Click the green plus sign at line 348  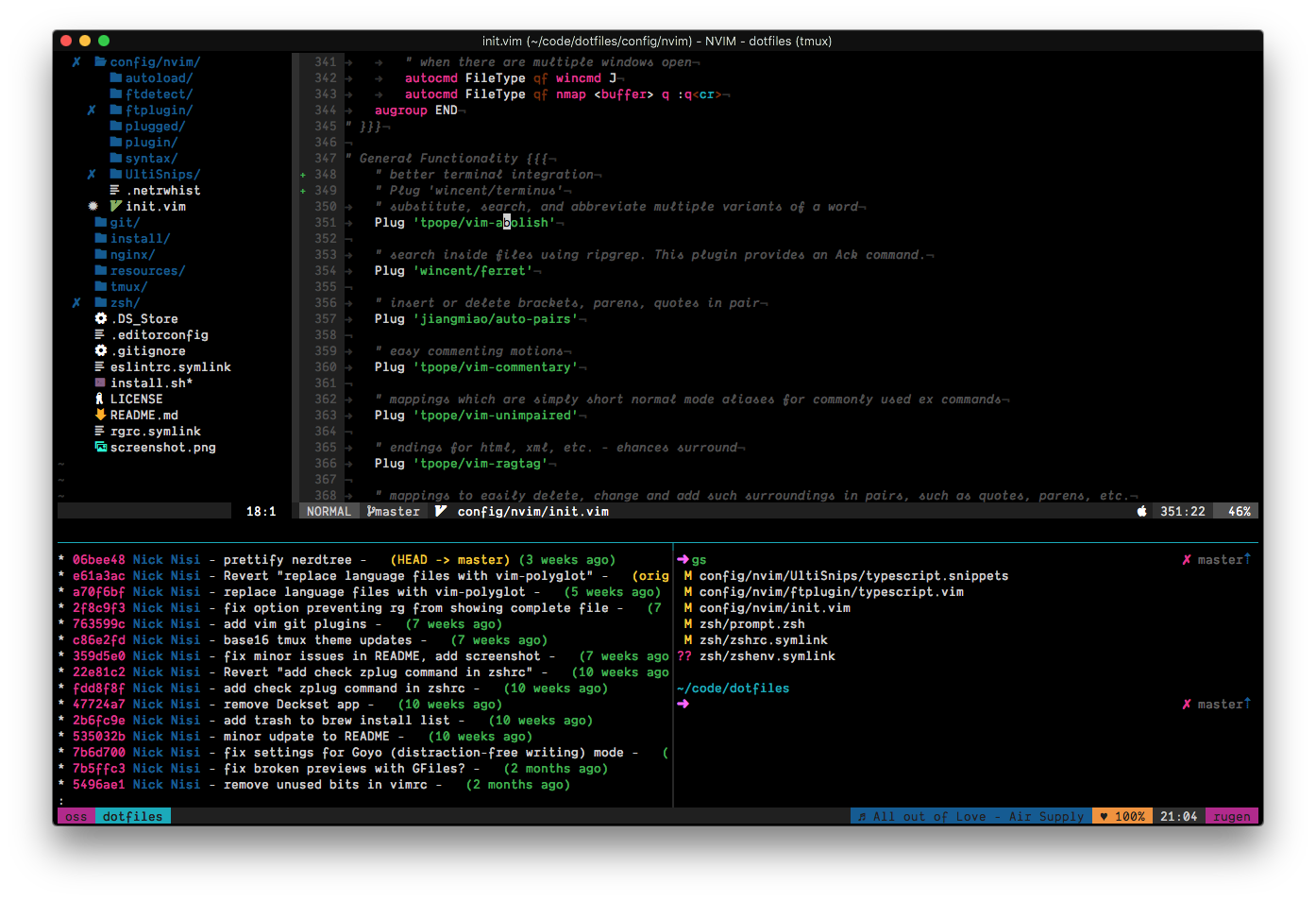303,175
